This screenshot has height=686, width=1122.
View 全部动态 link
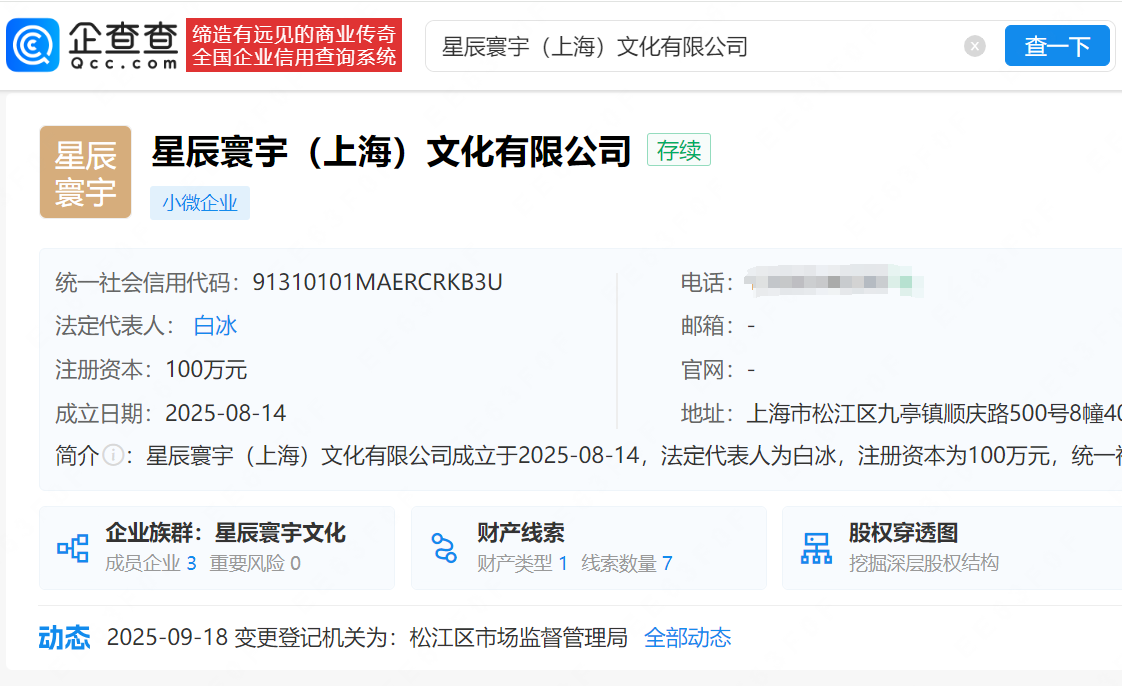687,638
